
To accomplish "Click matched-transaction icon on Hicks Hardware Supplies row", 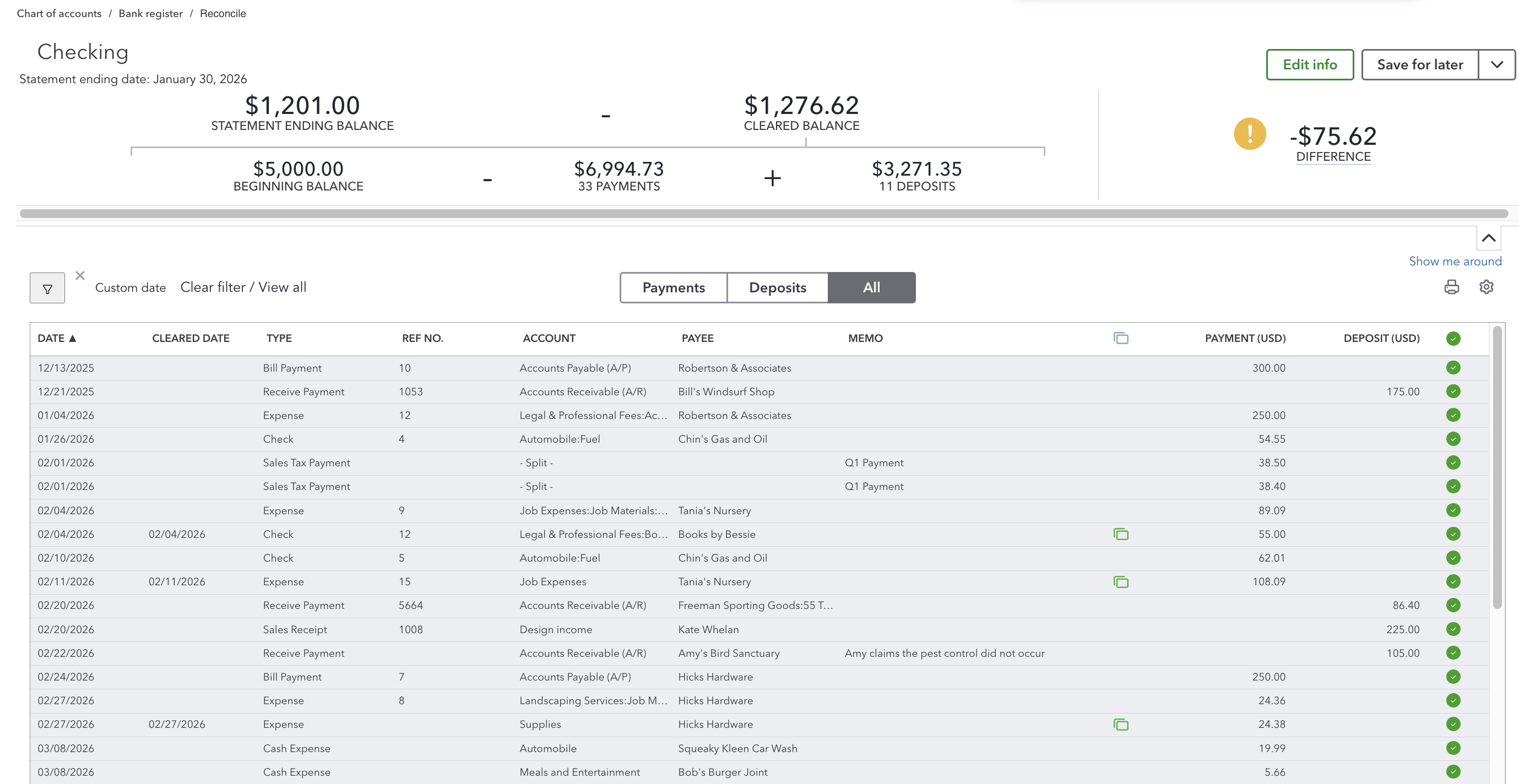I will tap(1120, 725).
